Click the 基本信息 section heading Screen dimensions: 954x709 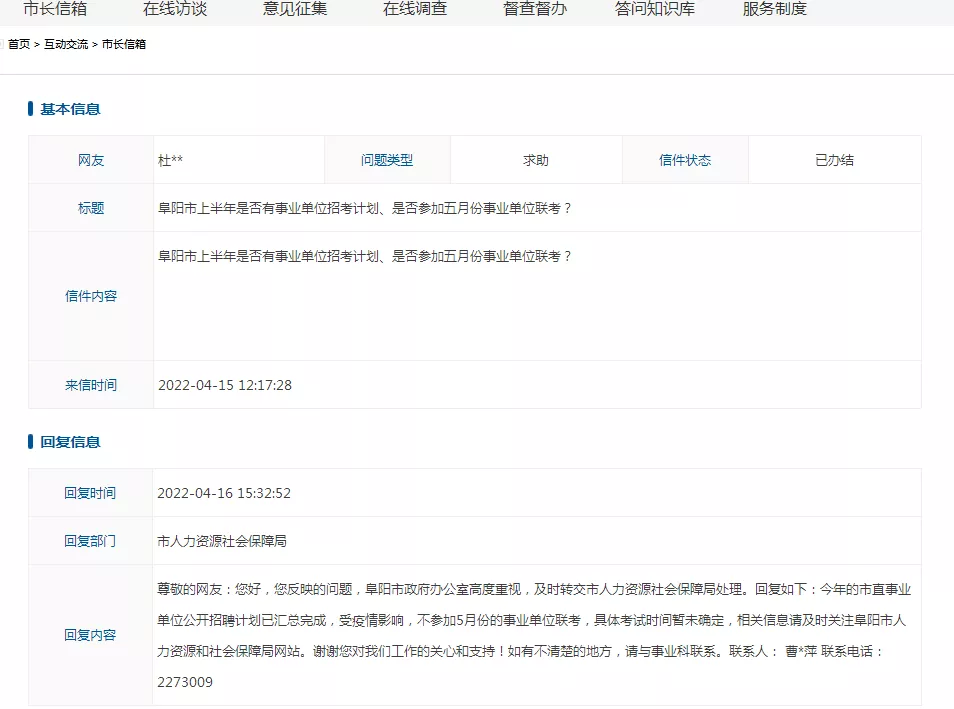pos(70,109)
